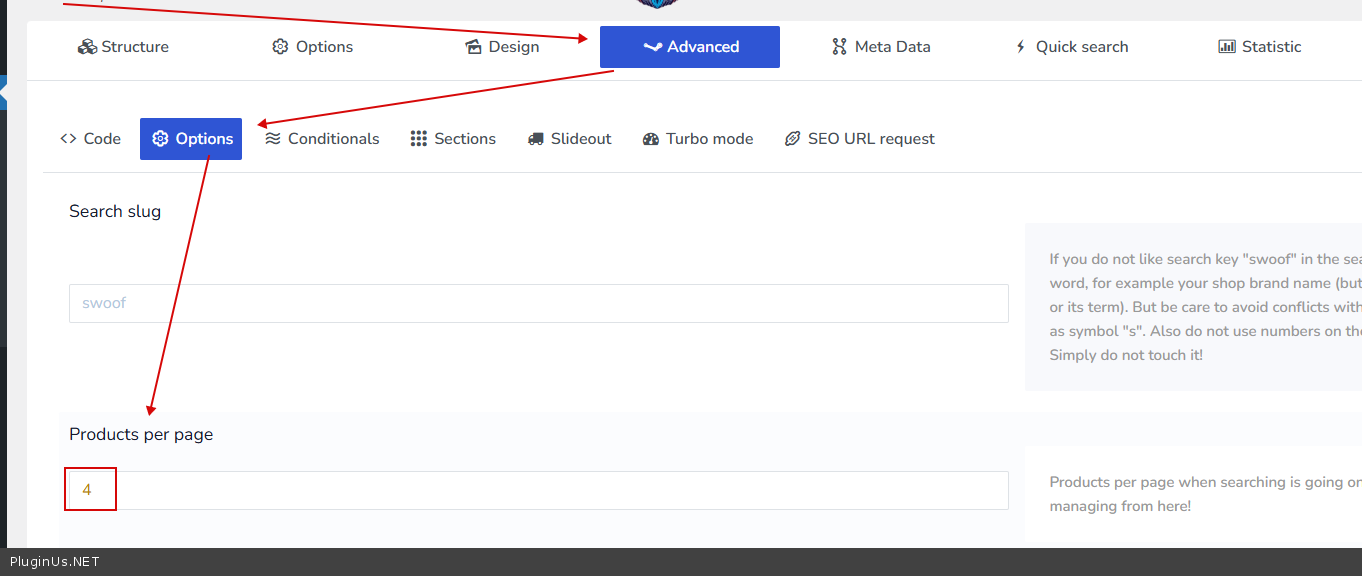Click the SEO URL request link icon
Screen dimensions: 1362x576
click(792, 139)
